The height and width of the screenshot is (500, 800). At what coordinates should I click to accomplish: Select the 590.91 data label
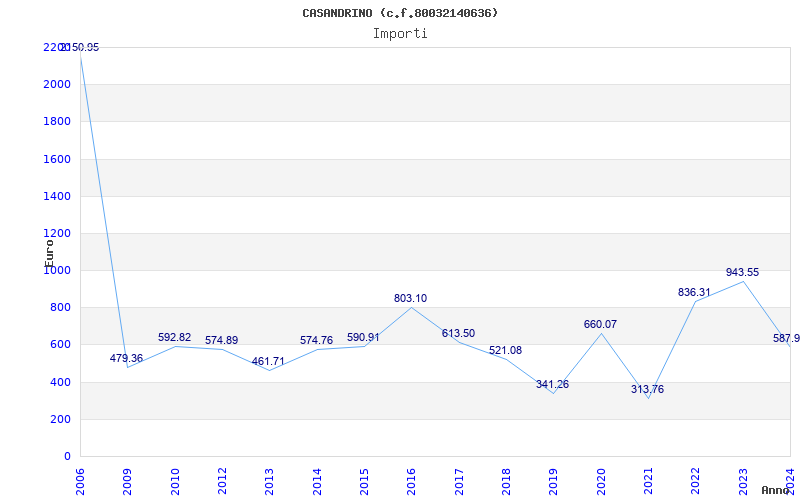[363, 337]
